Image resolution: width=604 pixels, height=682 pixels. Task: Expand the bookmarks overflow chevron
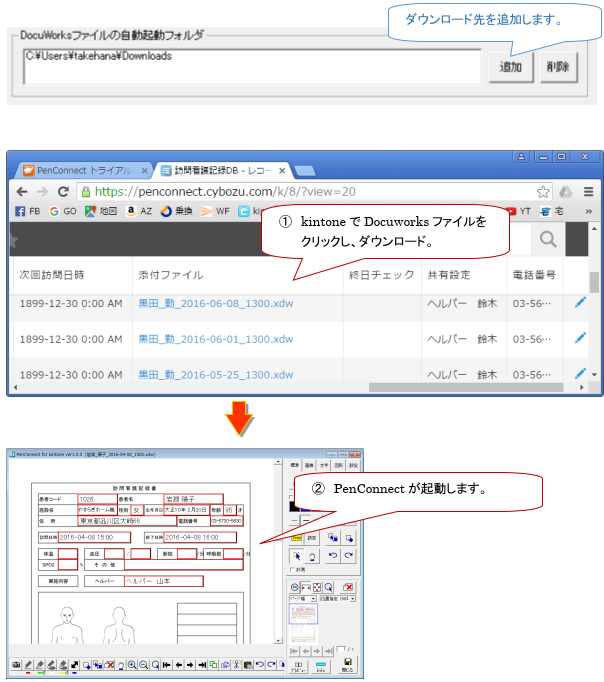pyautogui.click(x=589, y=211)
